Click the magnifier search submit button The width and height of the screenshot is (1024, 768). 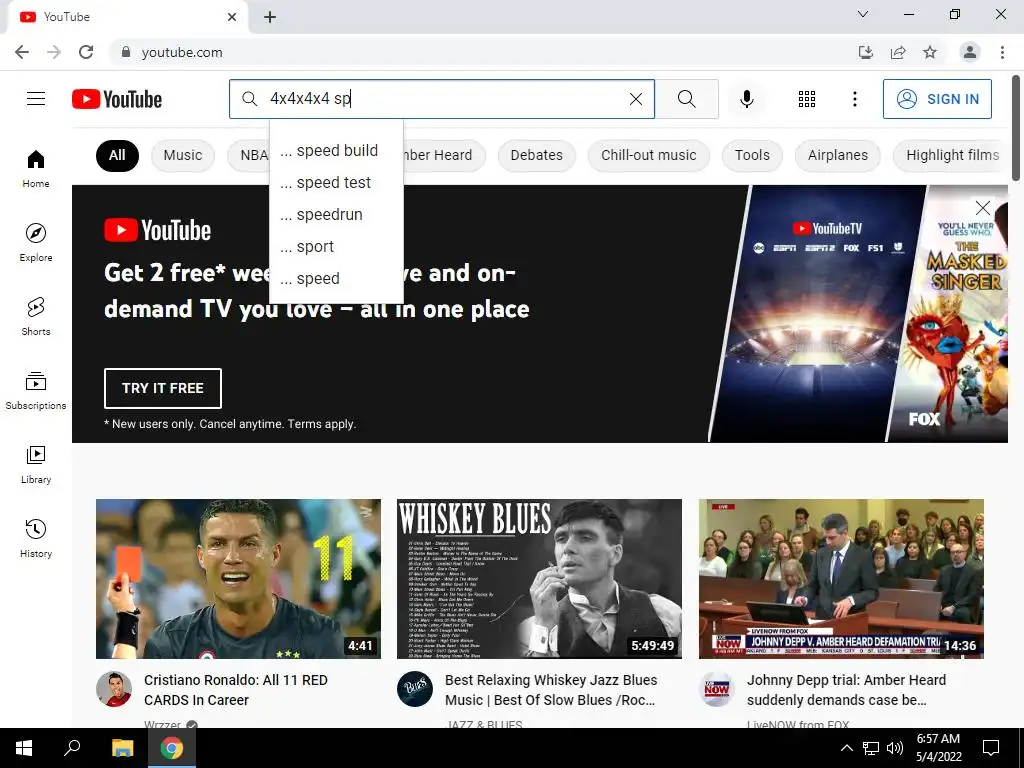pyautogui.click(x=686, y=99)
